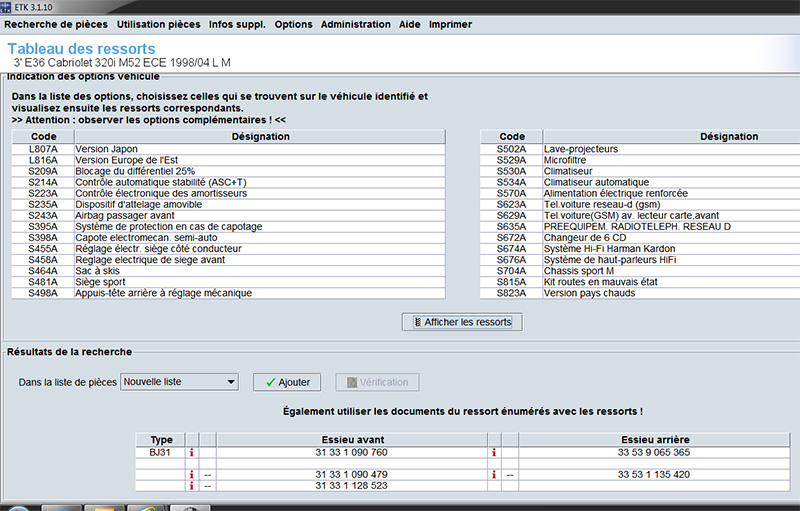Open the Recherche de pièces menu
800x511 pixels.
point(56,24)
